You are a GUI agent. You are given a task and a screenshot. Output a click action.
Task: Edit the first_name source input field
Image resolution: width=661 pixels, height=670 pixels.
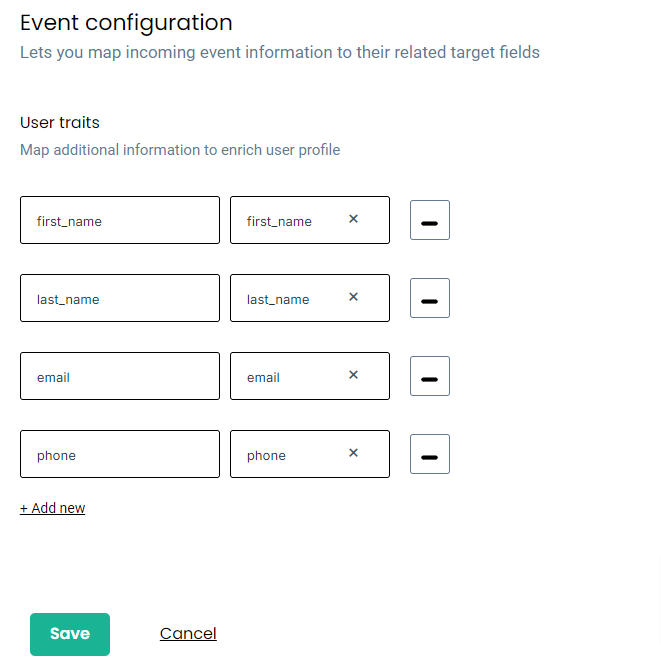(x=120, y=220)
